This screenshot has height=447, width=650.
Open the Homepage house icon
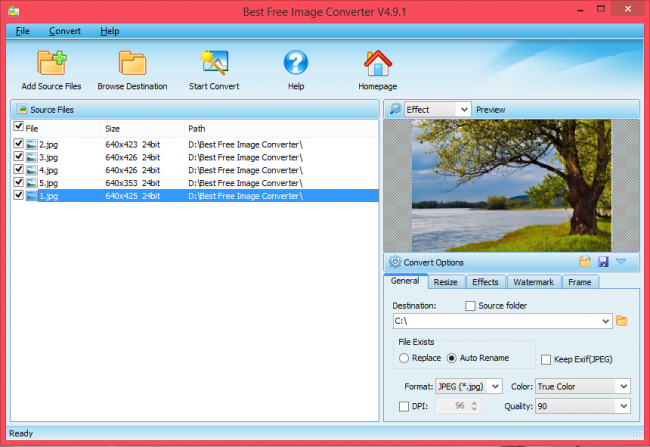[x=378, y=63]
